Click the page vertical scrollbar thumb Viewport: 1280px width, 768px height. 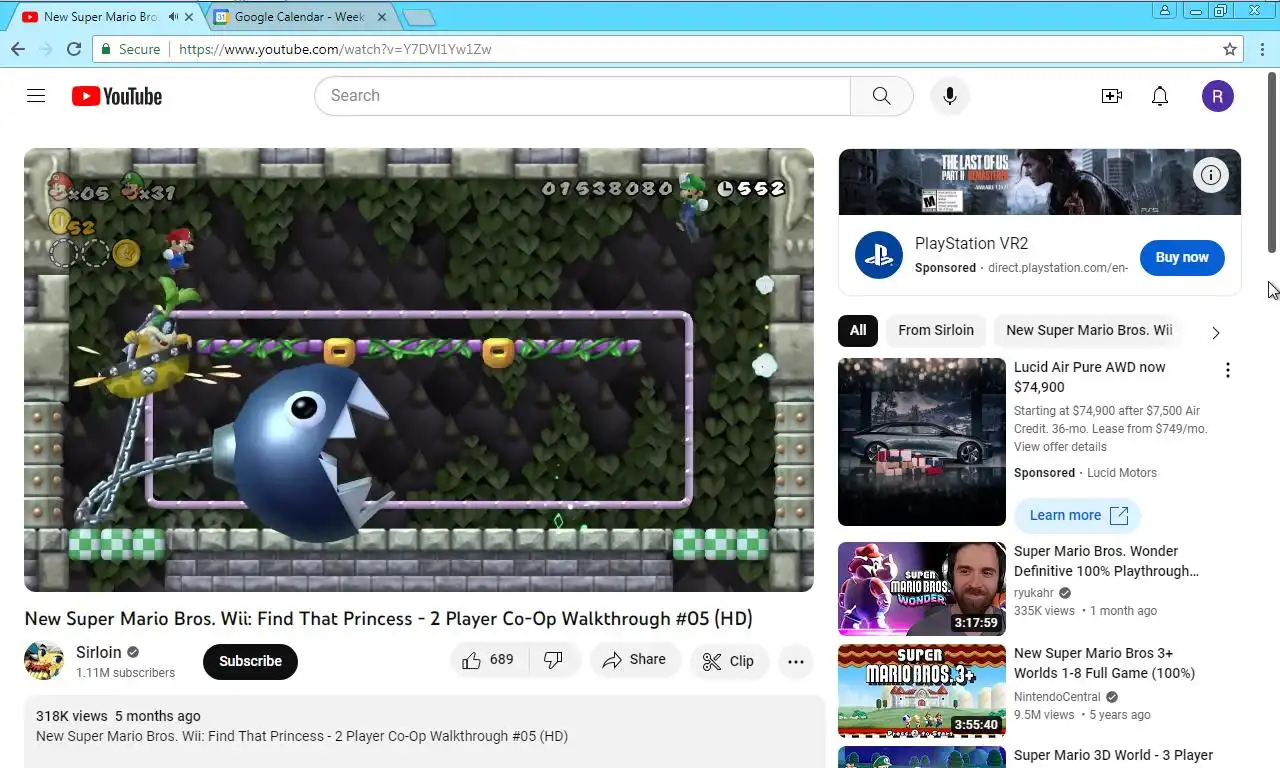click(x=1273, y=162)
